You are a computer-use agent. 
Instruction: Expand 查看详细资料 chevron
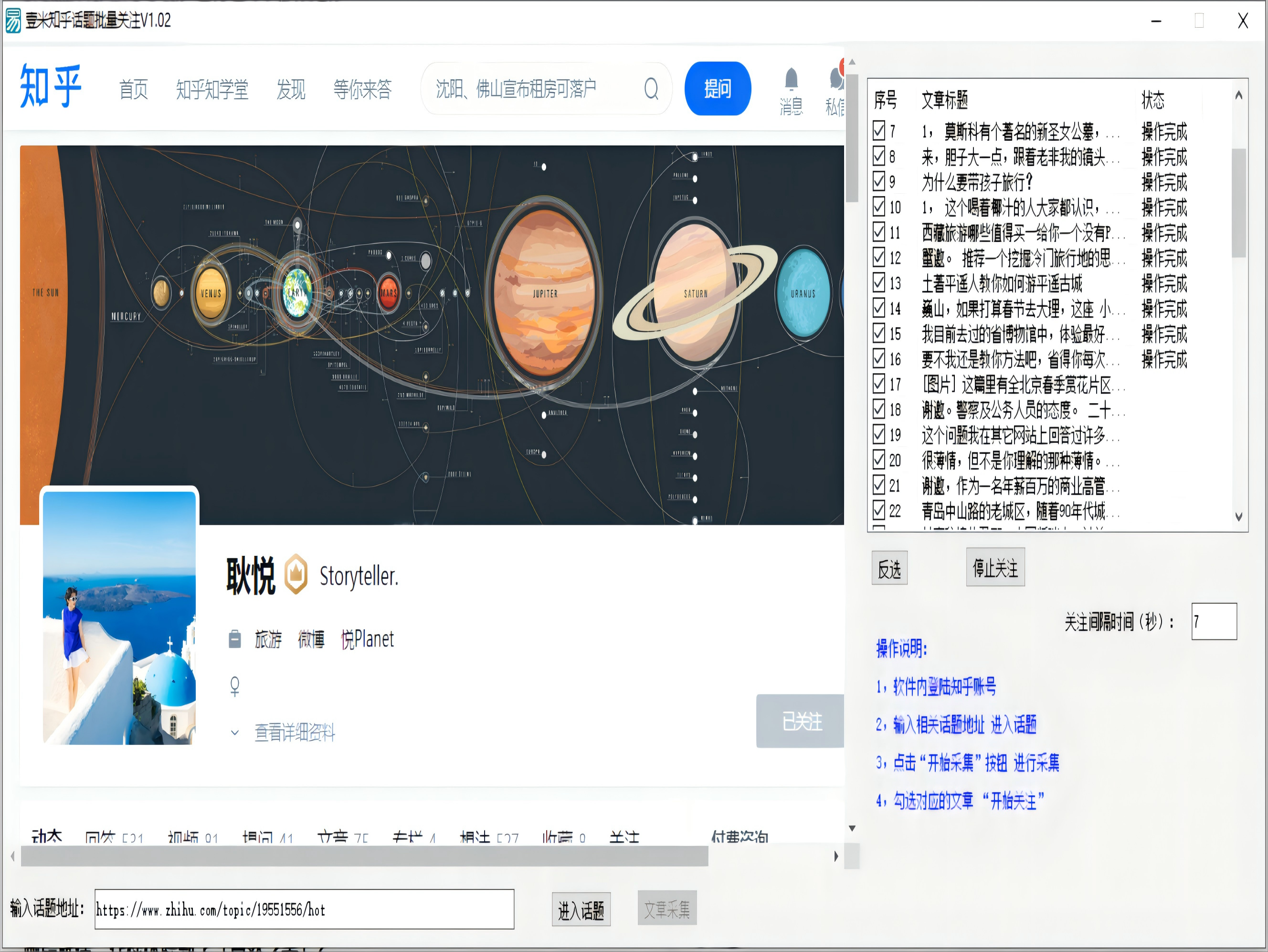tap(234, 732)
